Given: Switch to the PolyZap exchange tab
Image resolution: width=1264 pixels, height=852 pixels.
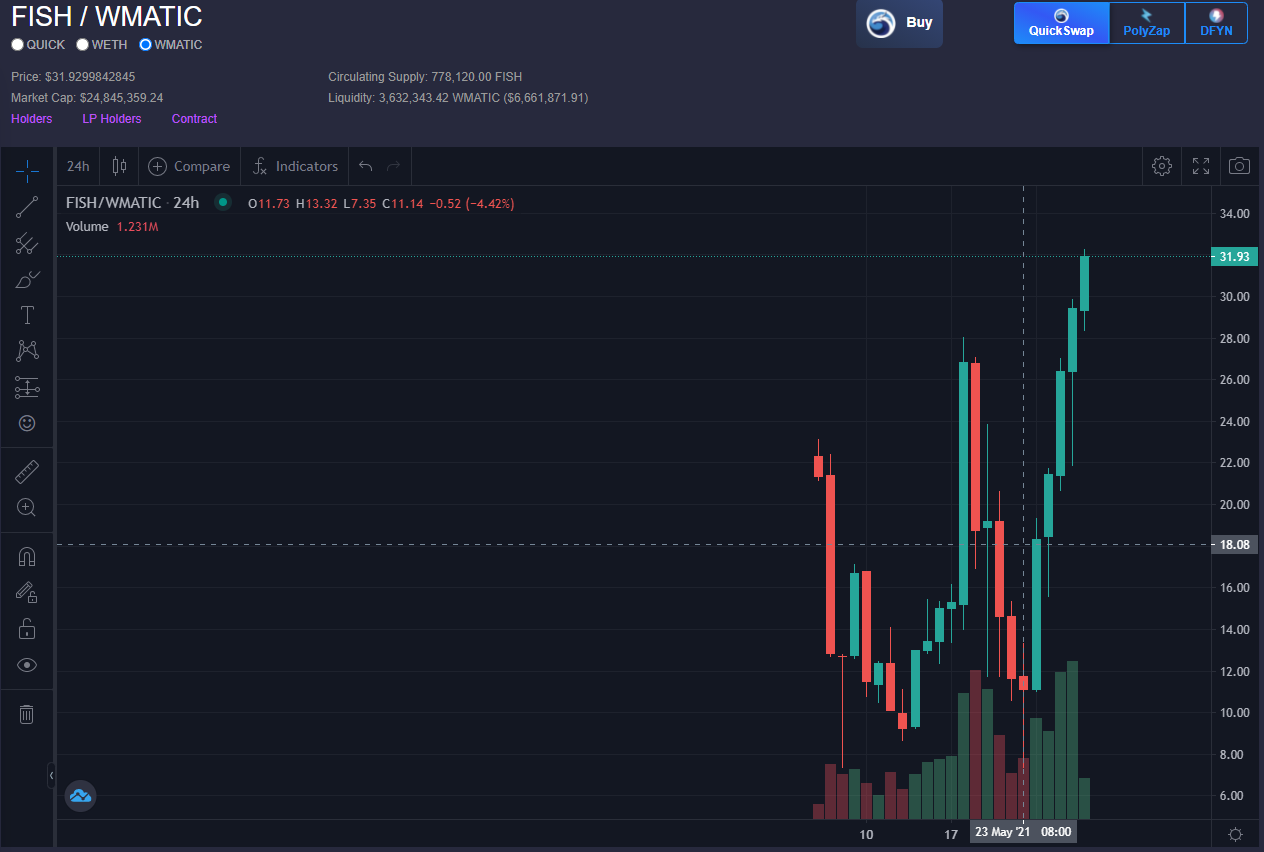Looking at the screenshot, I should (1147, 23).
